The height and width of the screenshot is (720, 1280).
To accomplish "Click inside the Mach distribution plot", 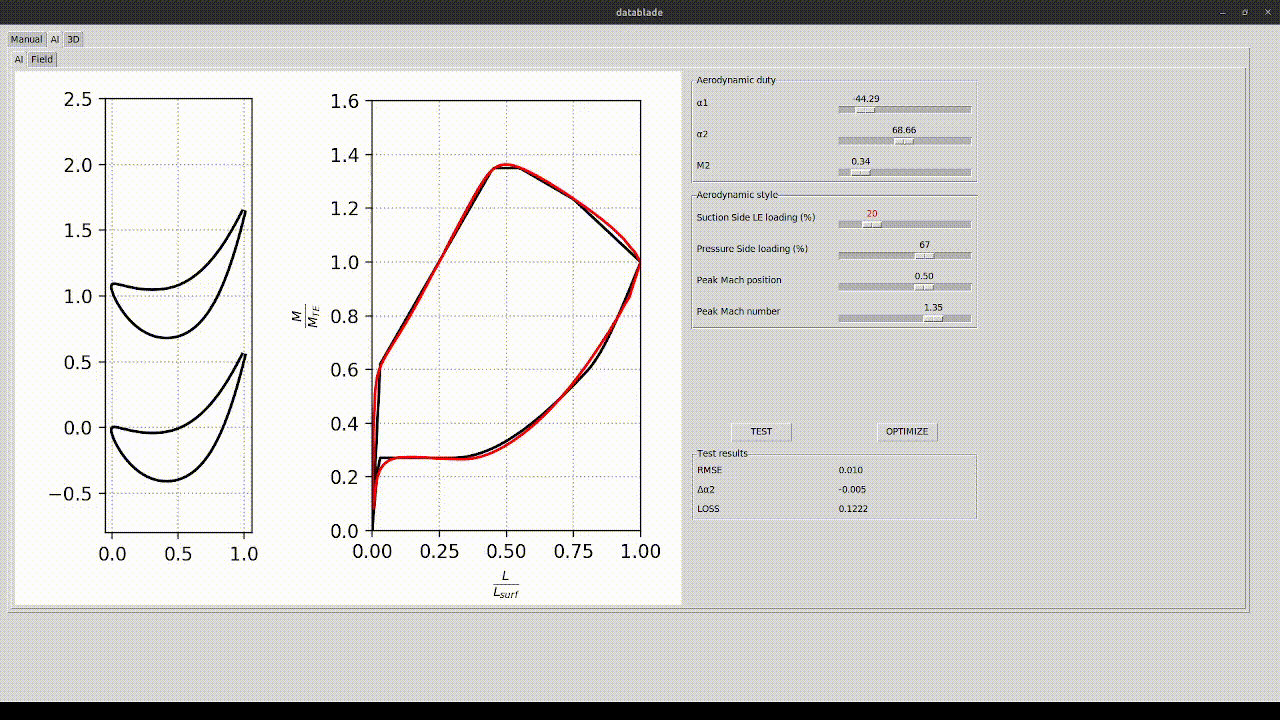I will click(x=506, y=315).
